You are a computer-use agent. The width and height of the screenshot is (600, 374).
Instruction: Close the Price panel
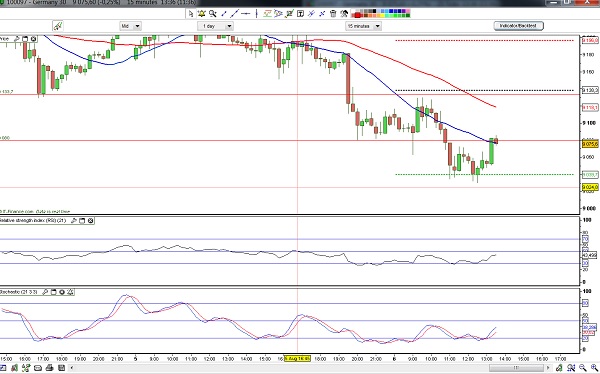34,39
